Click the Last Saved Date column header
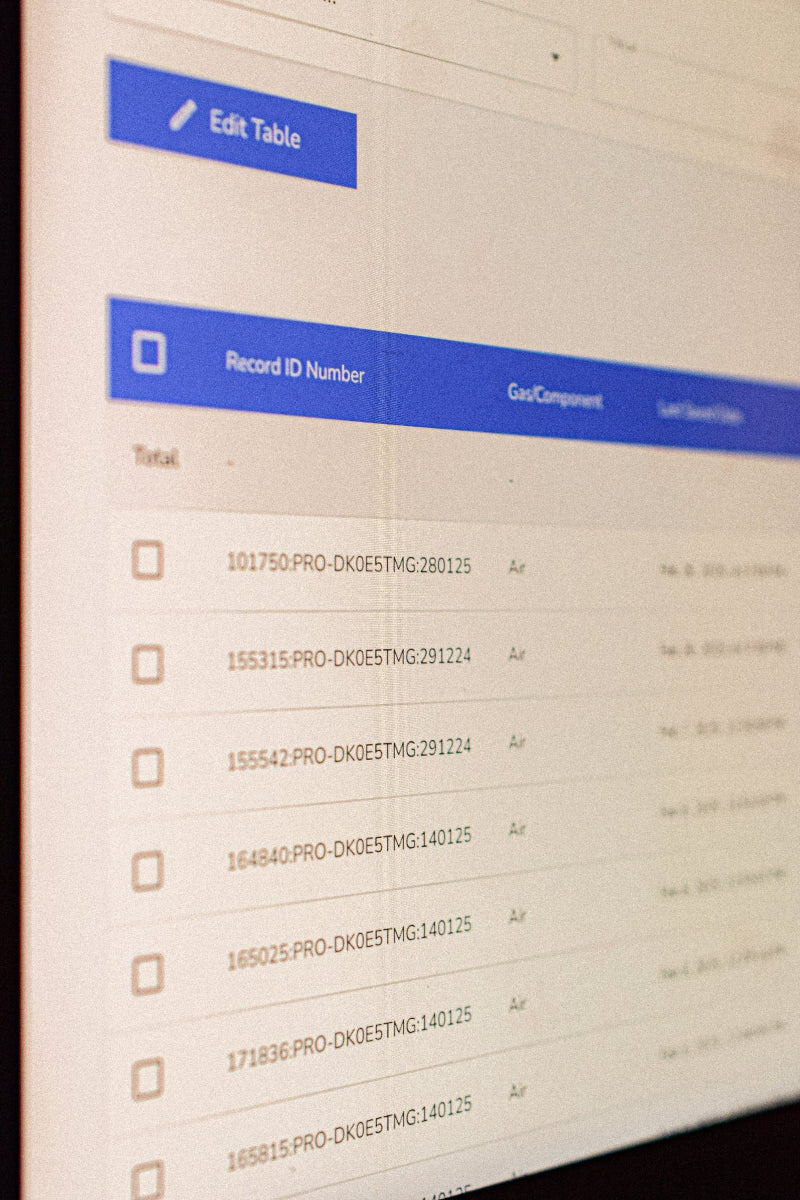The height and width of the screenshot is (1200, 800). pyautogui.click(x=700, y=411)
